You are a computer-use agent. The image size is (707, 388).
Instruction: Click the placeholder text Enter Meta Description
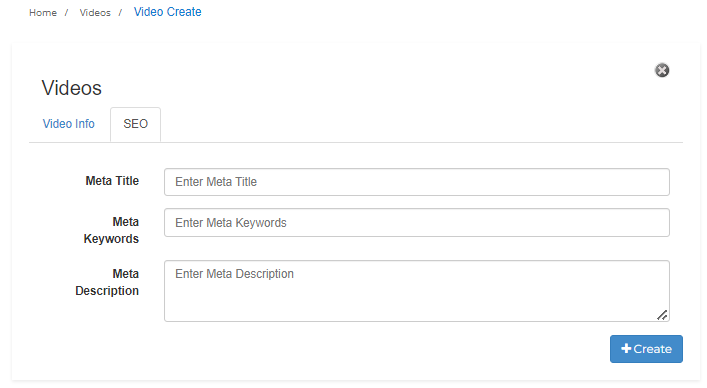pyautogui.click(x=234, y=274)
